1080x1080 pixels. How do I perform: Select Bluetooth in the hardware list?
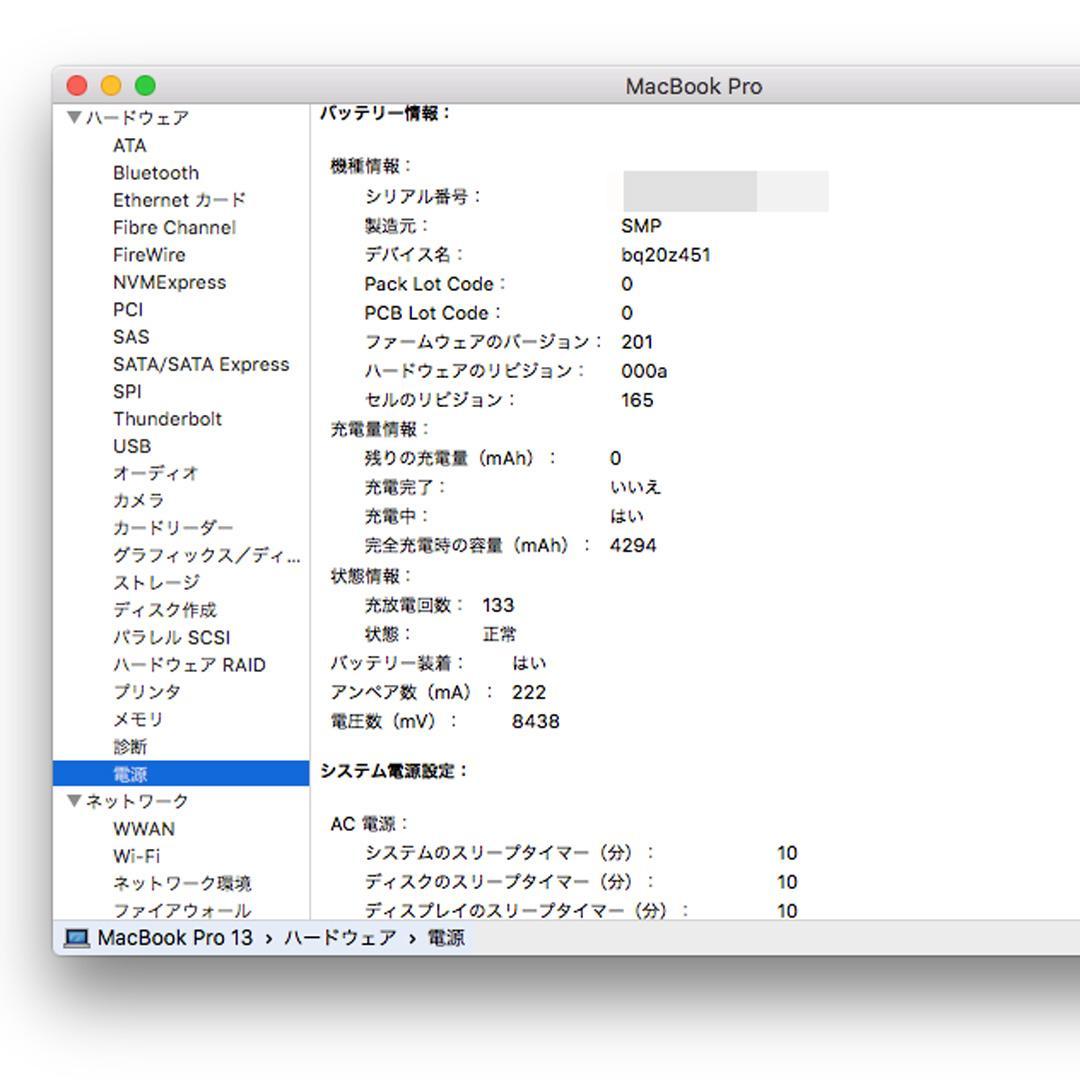(x=156, y=173)
